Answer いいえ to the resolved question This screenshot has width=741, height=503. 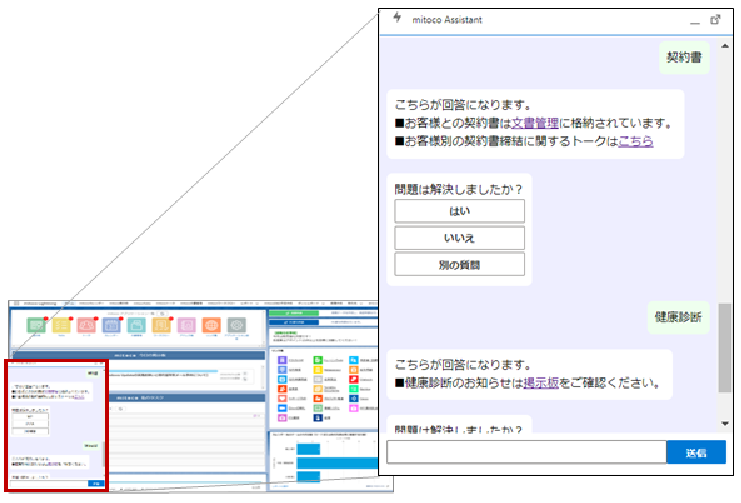pyautogui.click(x=459, y=238)
